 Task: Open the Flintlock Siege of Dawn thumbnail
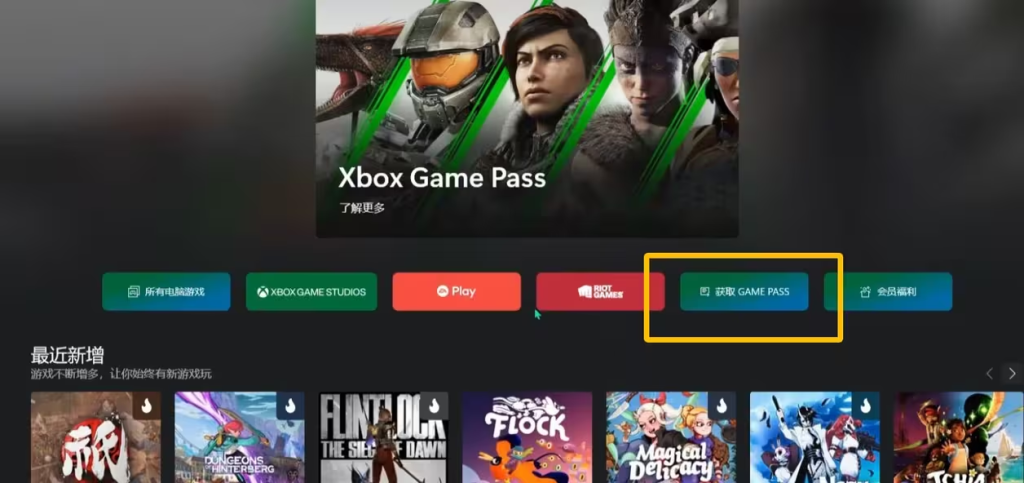383,437
